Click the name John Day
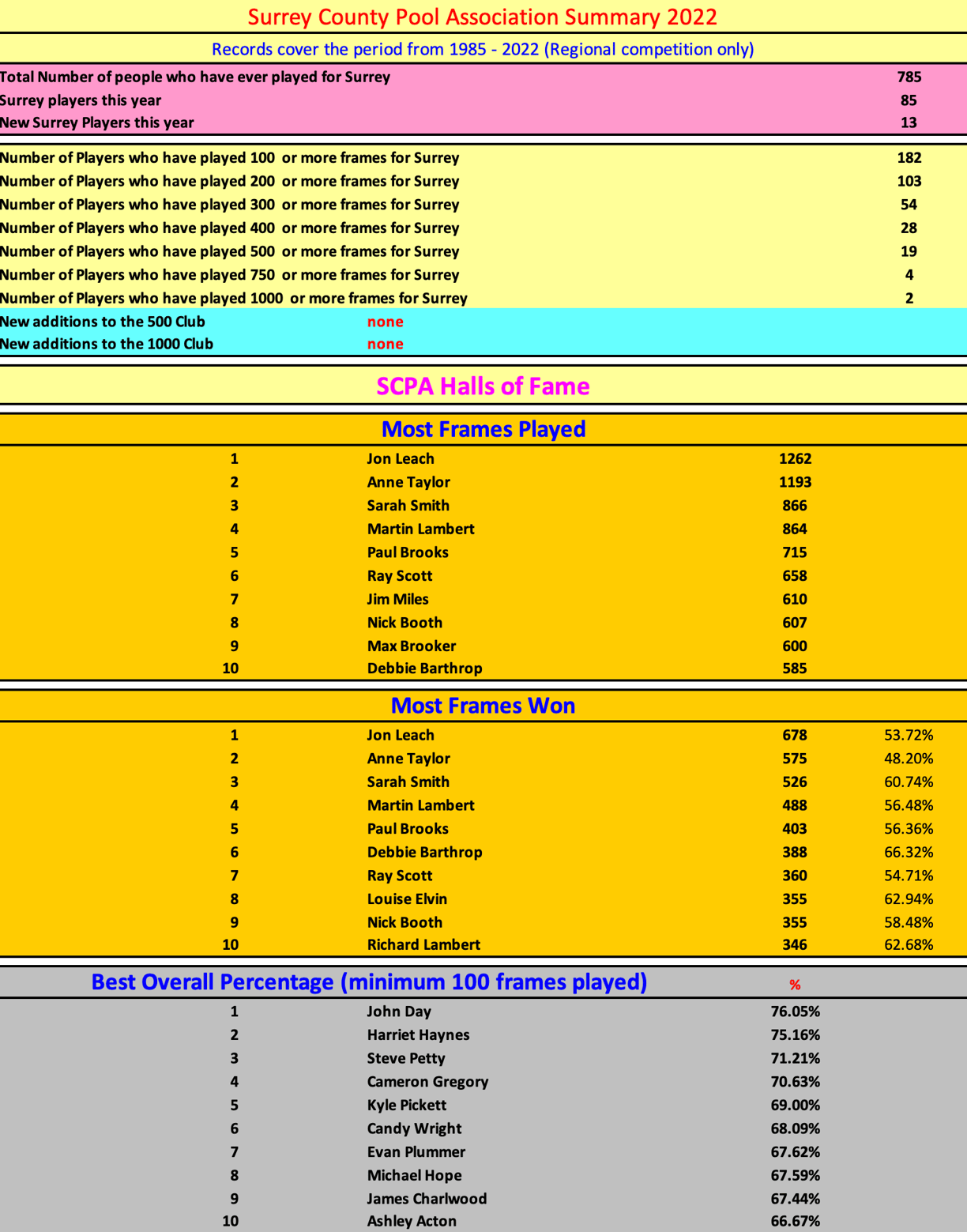The width and height of the screenshot is (967, 1232). click(x=399, y=1012)
